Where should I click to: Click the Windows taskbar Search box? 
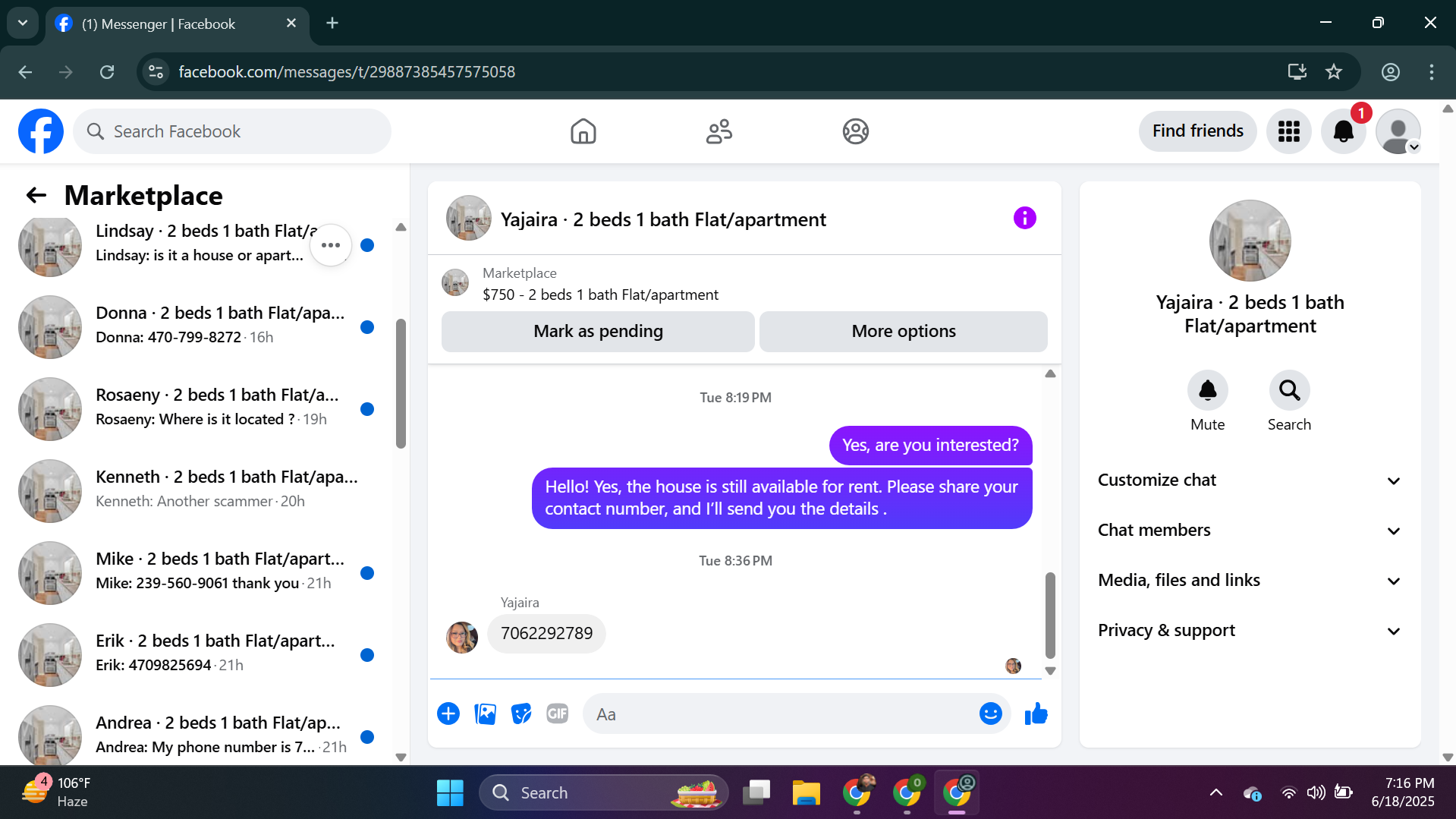pos(604,793)
